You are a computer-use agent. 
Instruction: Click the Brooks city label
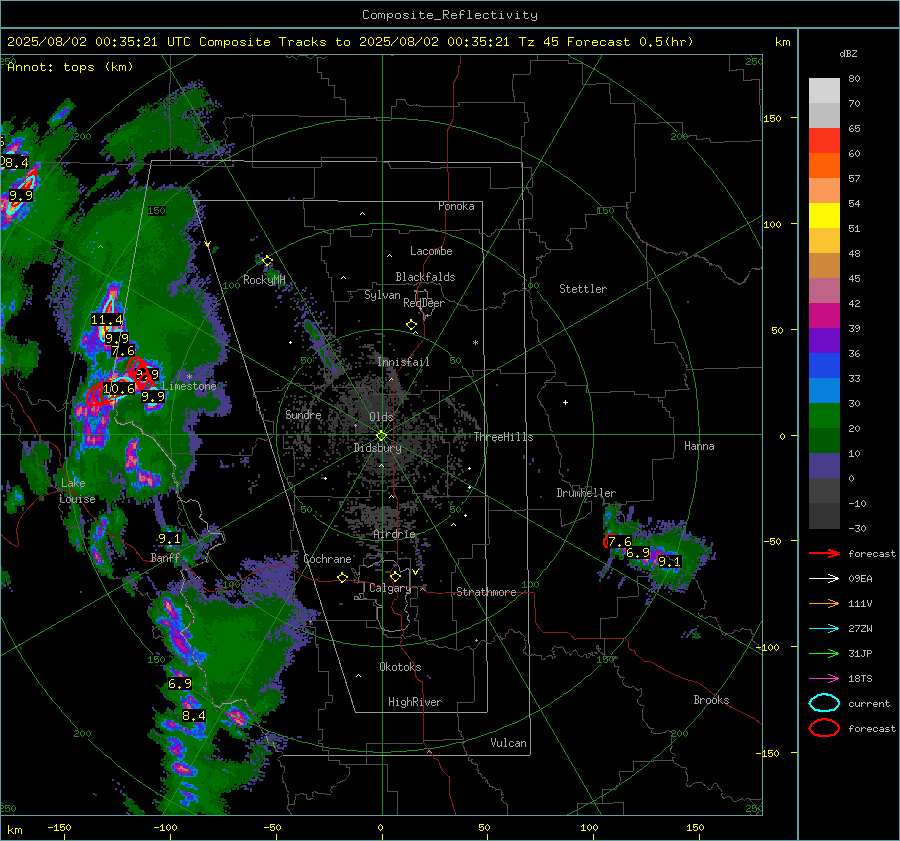[711, 700]
